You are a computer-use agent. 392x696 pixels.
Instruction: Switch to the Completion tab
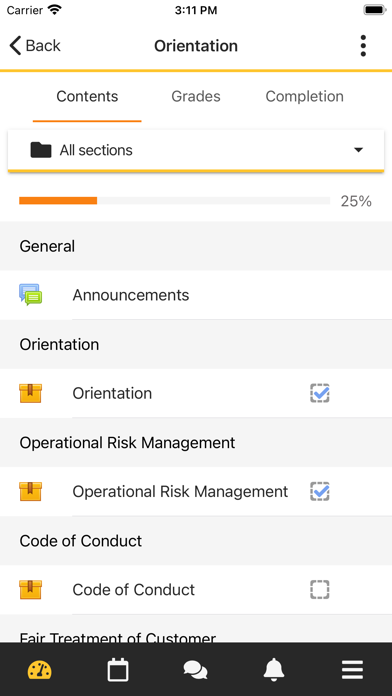[305, 96]
